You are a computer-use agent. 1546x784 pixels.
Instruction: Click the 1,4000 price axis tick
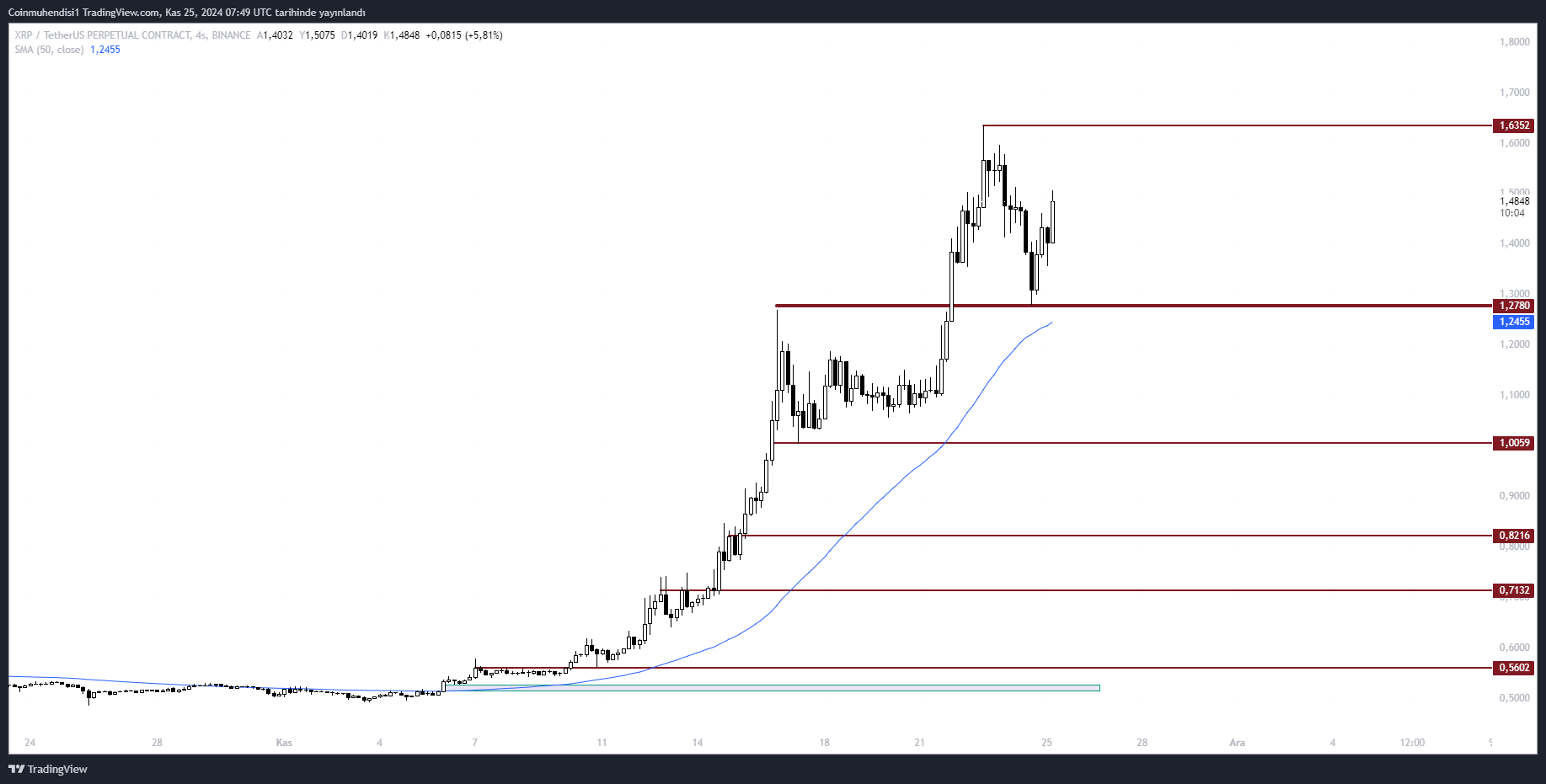(x=1514, y=243)
